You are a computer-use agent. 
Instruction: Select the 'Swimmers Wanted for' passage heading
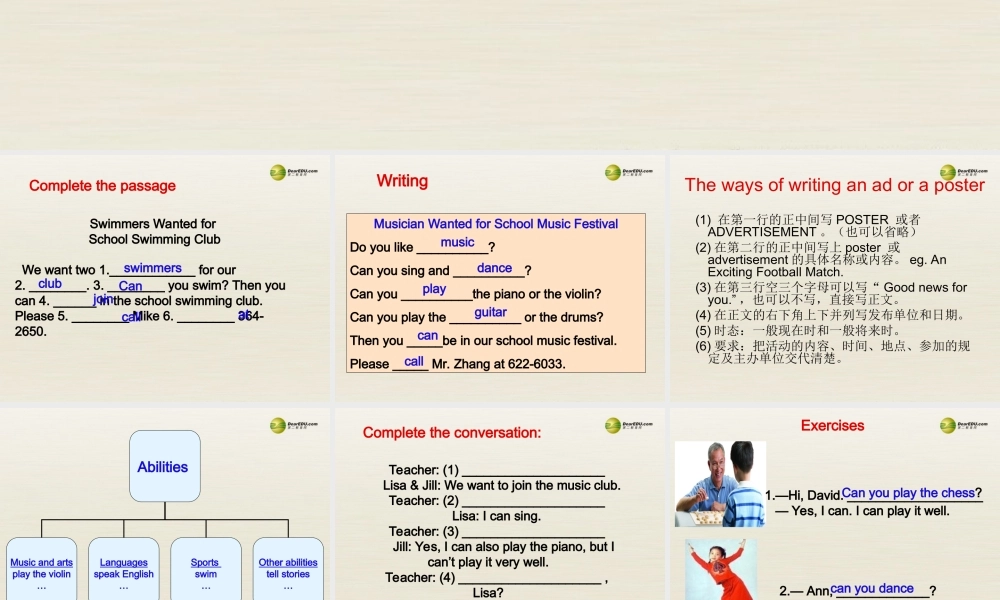pos(153,224)
